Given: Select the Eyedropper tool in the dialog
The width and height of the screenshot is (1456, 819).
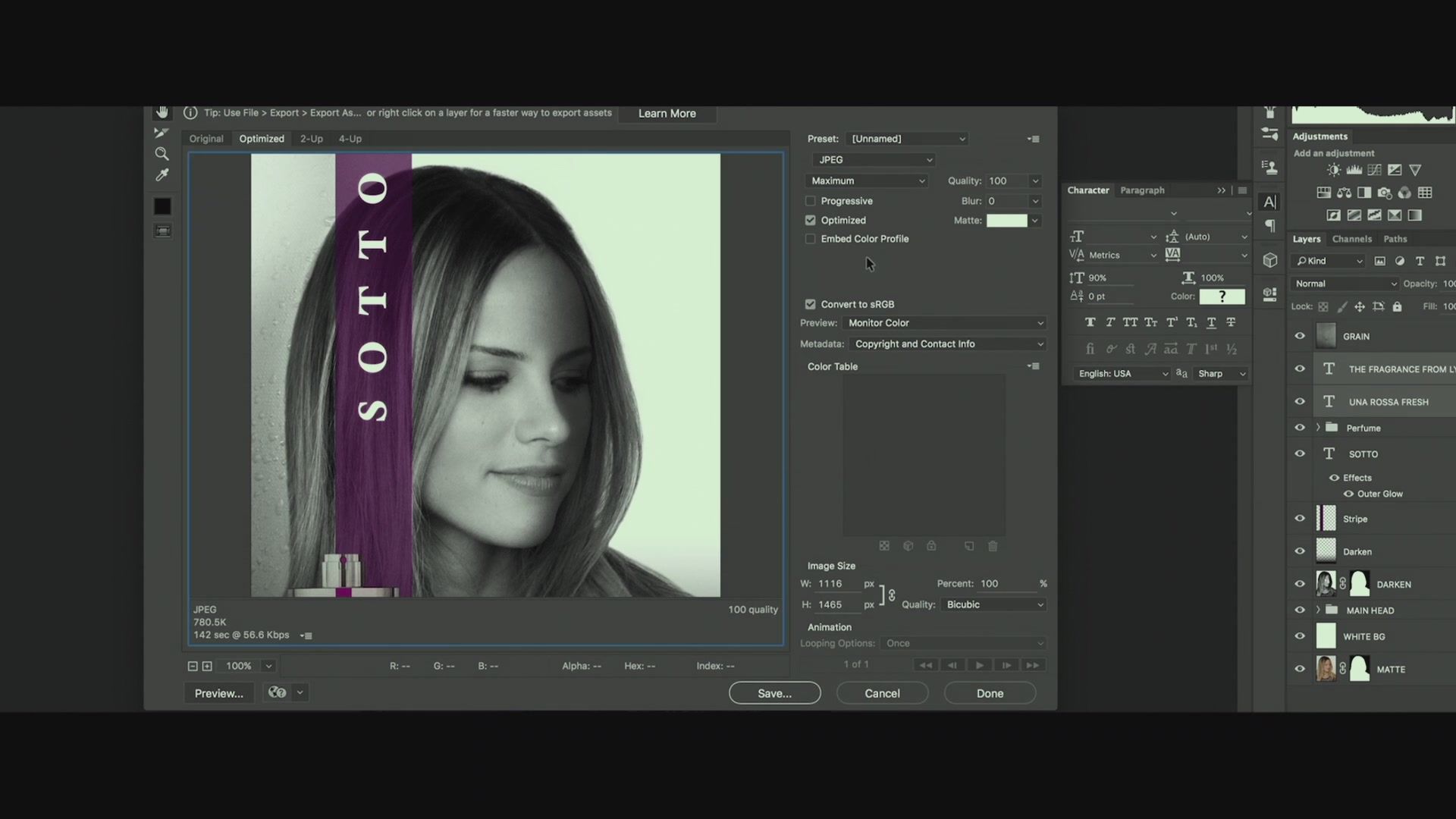Looking at the screenshot, I should (162, 175).
